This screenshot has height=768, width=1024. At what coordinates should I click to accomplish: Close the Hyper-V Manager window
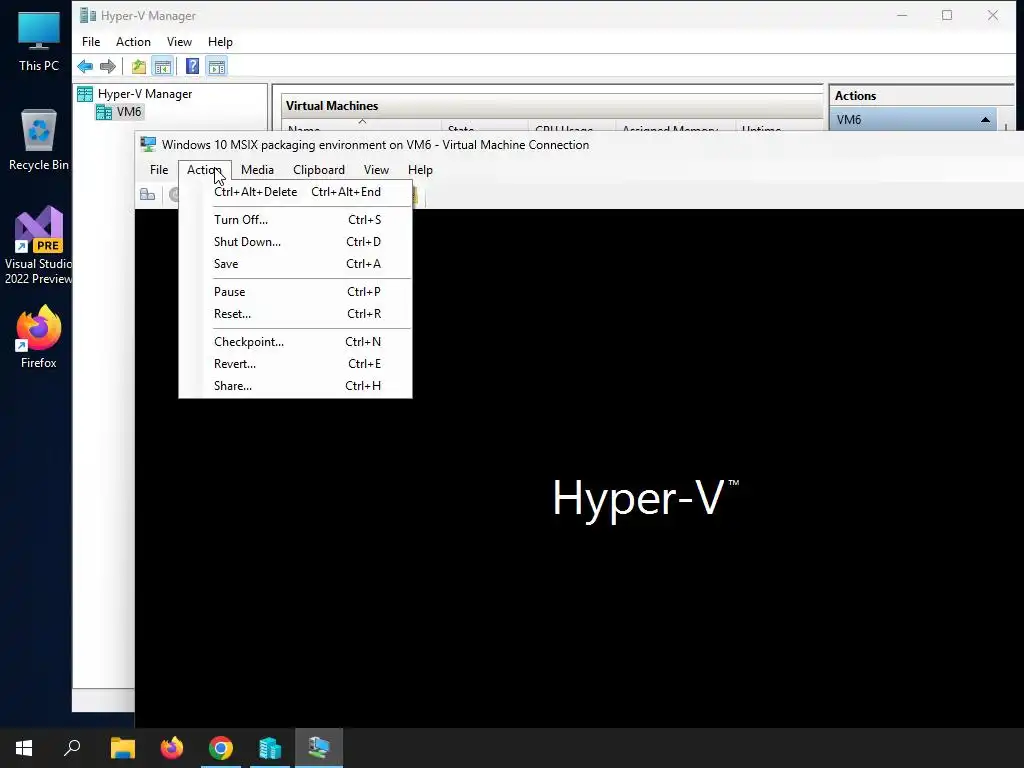[x=993, y=15]
